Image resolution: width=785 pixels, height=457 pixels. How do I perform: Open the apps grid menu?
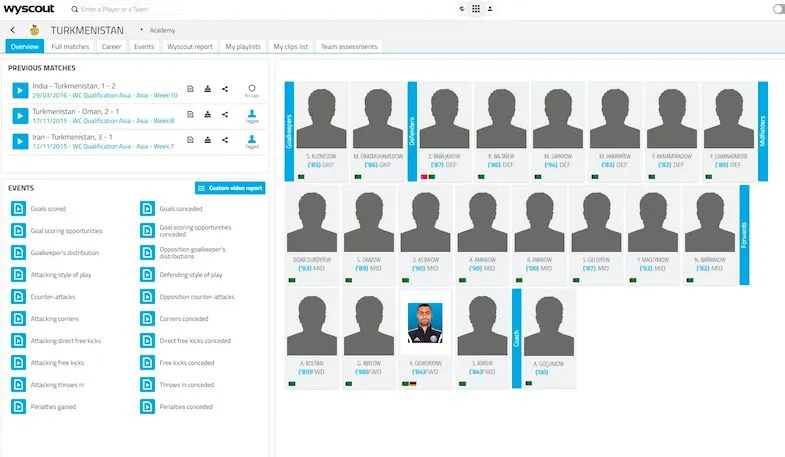pyautogui.click(x=476, y=9)
